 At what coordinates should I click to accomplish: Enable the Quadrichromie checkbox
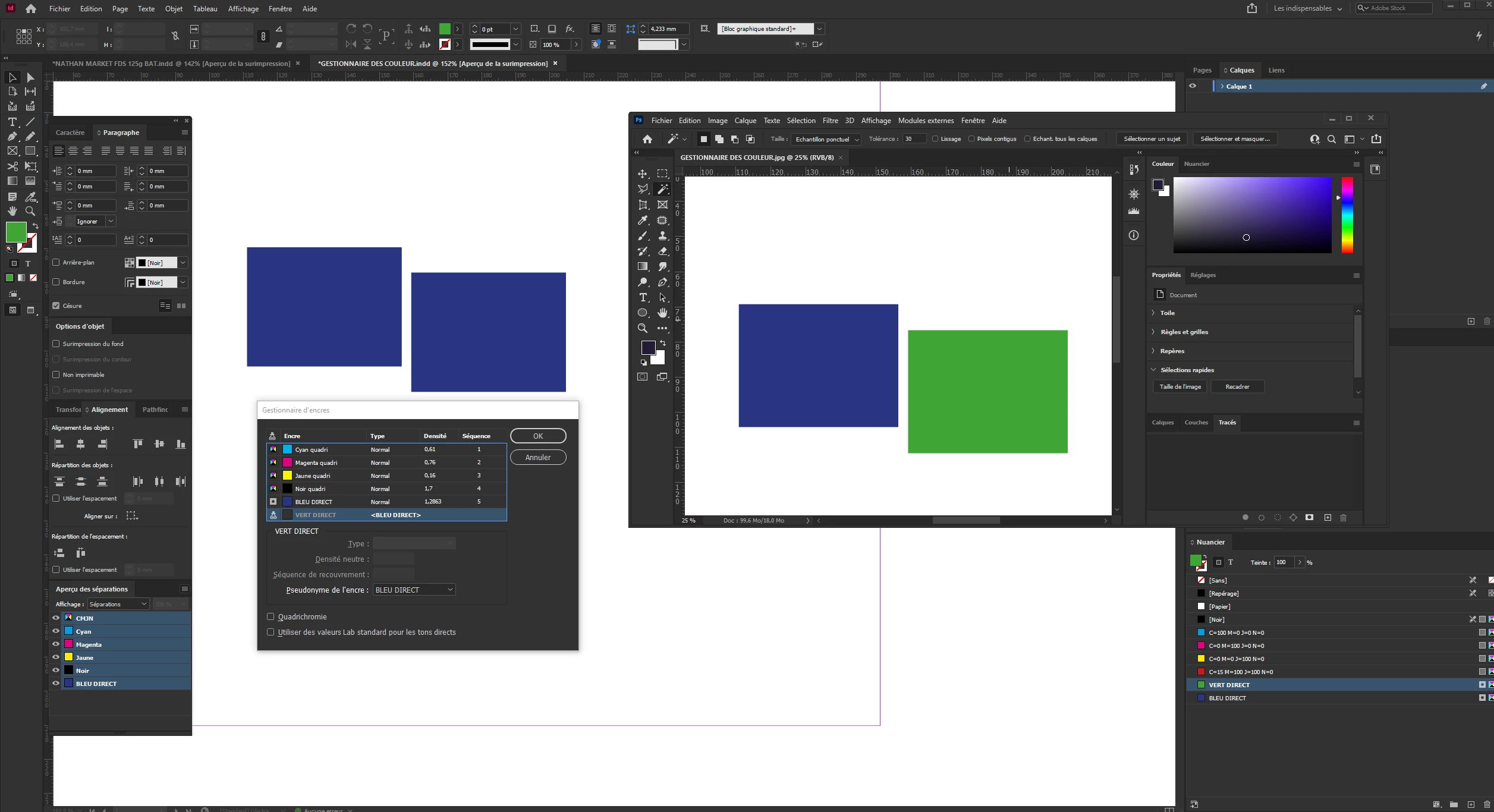click(x=271, y=616)
